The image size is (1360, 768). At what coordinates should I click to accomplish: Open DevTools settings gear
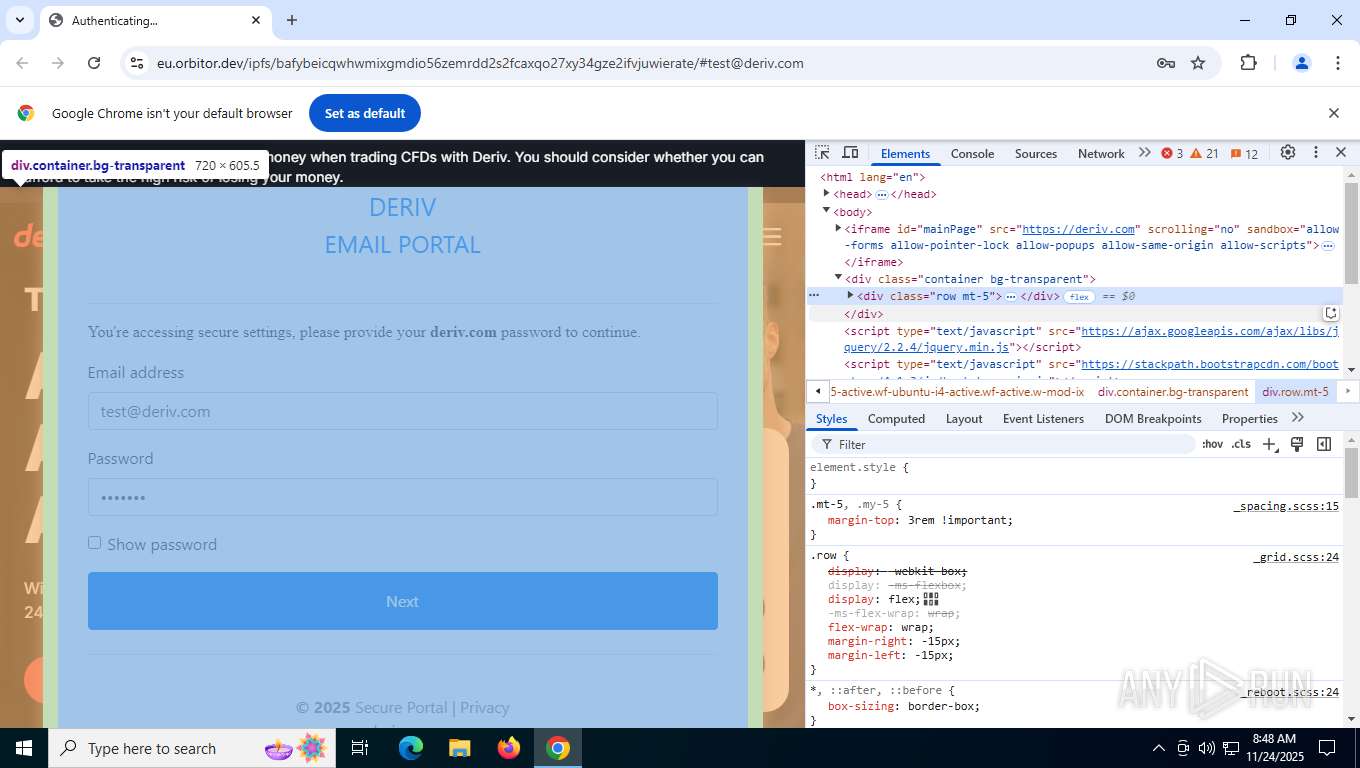tap(1288, 153)
